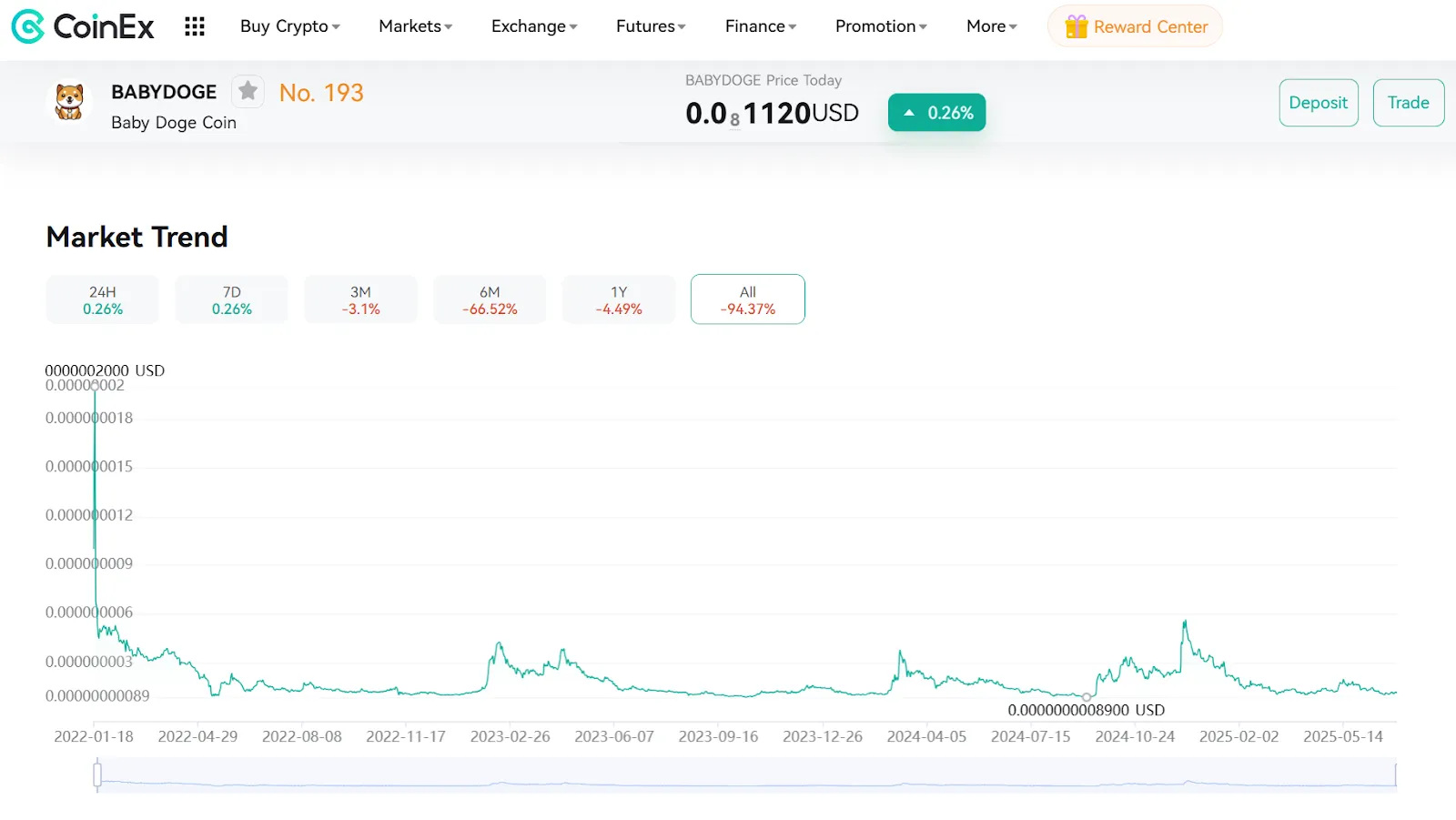Screen dimensions: 1456x820
Task: Click the 2025-05-14 date label
Action: click(x=1343, y=736)
